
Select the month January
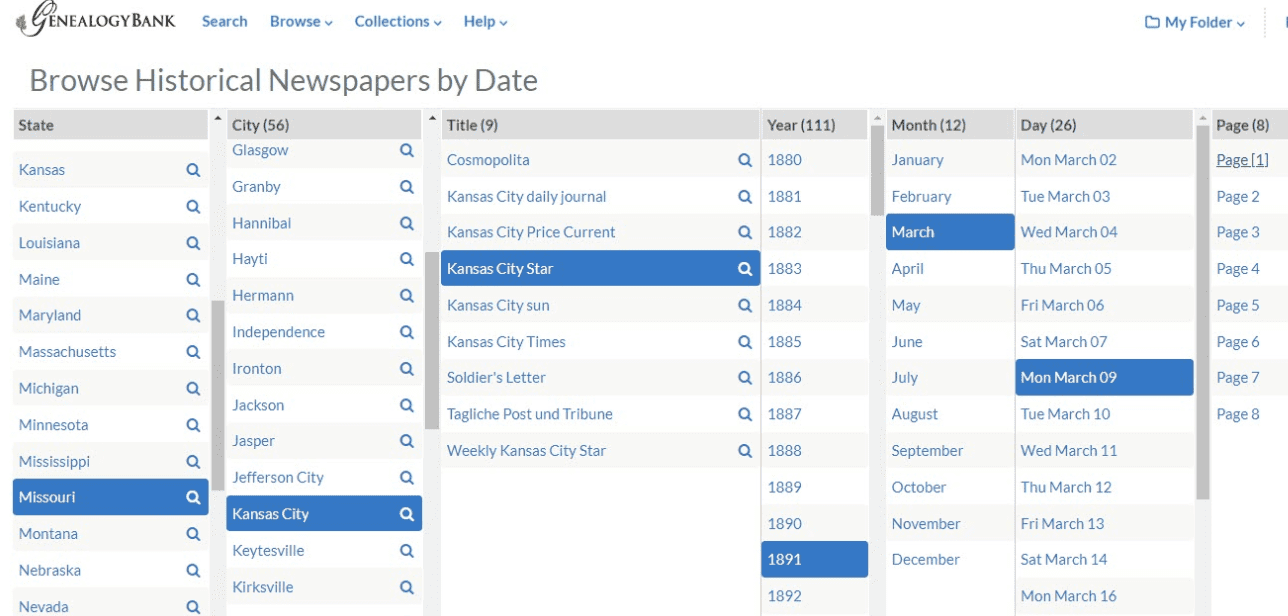[x=917, y=160]
